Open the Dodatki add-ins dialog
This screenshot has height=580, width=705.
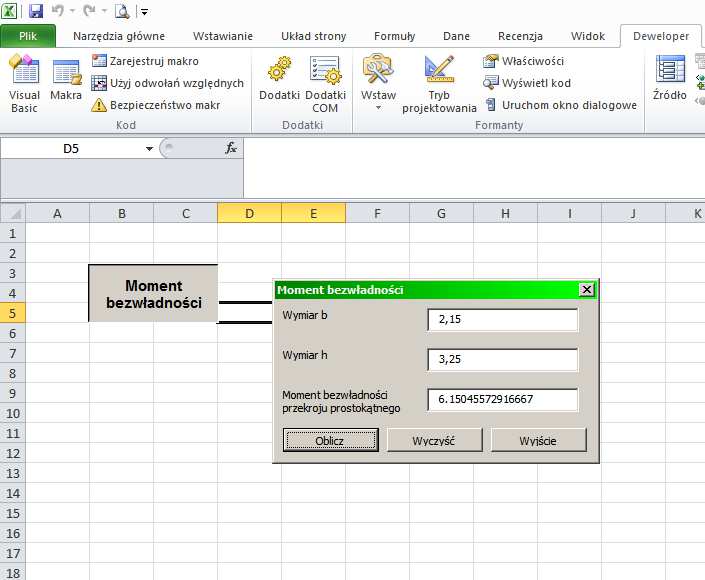click(x=279, y=79)
